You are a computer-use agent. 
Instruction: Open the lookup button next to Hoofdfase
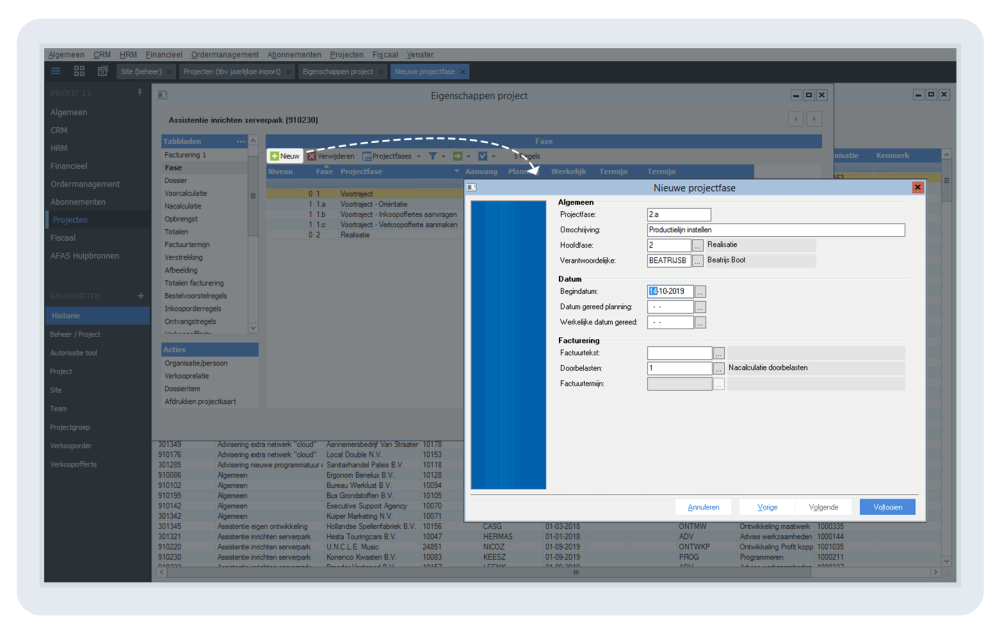pyautogui.click(x=698, y=245)
